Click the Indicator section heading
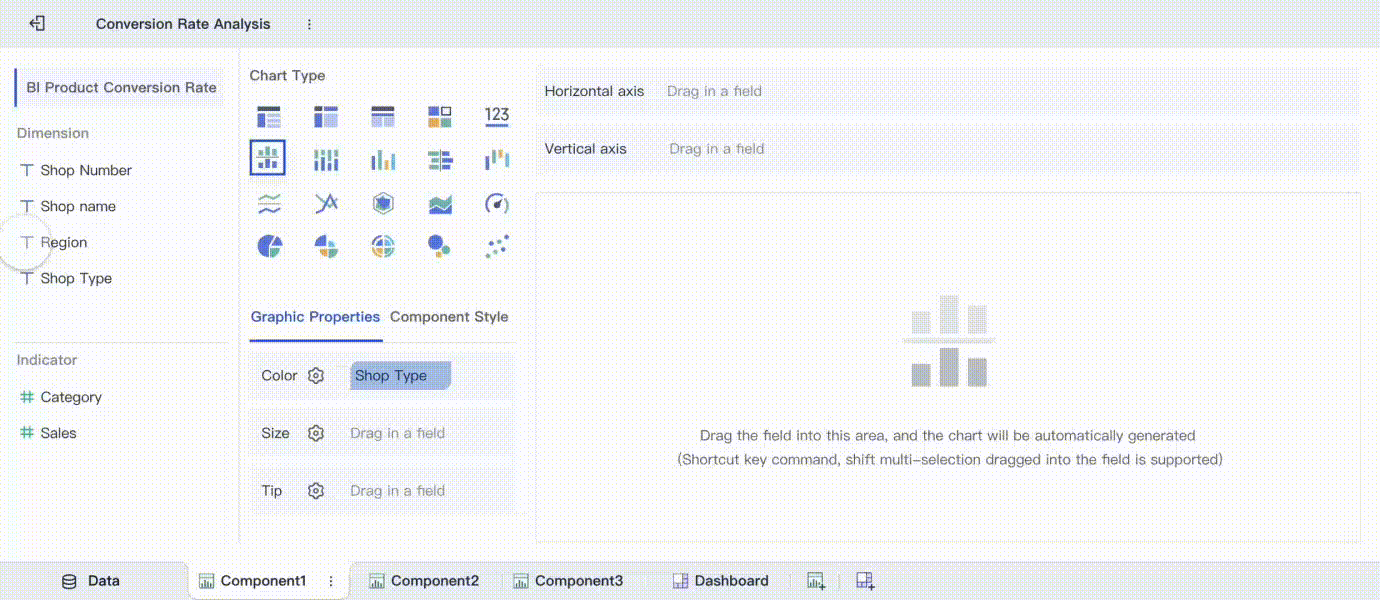 (x=47, y=360)
